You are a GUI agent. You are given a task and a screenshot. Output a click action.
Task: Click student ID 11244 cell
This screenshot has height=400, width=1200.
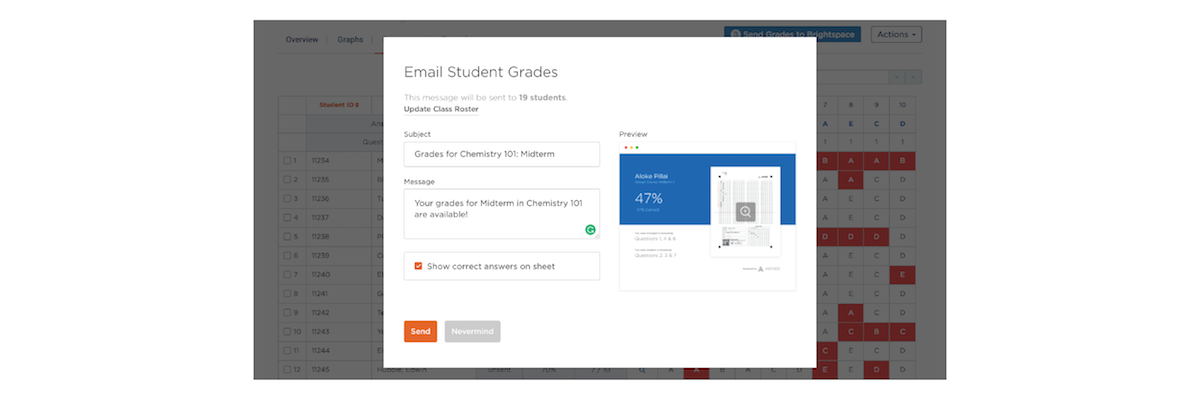[x=338, y=351]
